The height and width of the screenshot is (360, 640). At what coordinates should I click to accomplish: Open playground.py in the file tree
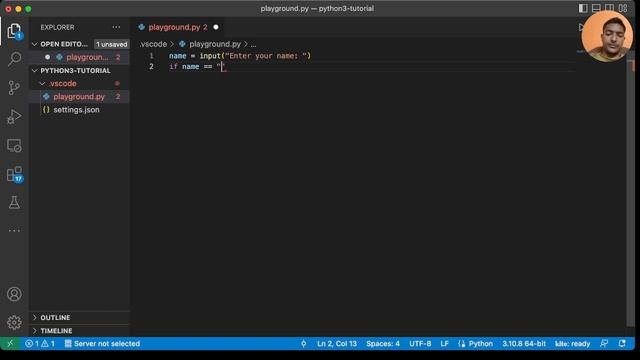click(x=80, y=97)
